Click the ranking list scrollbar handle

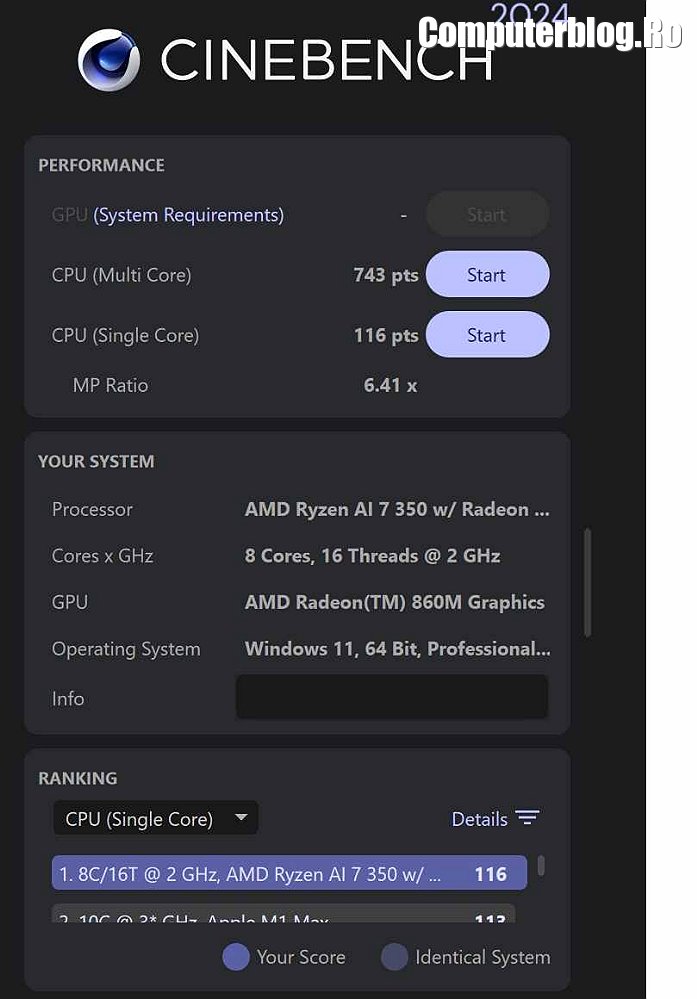click(541, 866)
